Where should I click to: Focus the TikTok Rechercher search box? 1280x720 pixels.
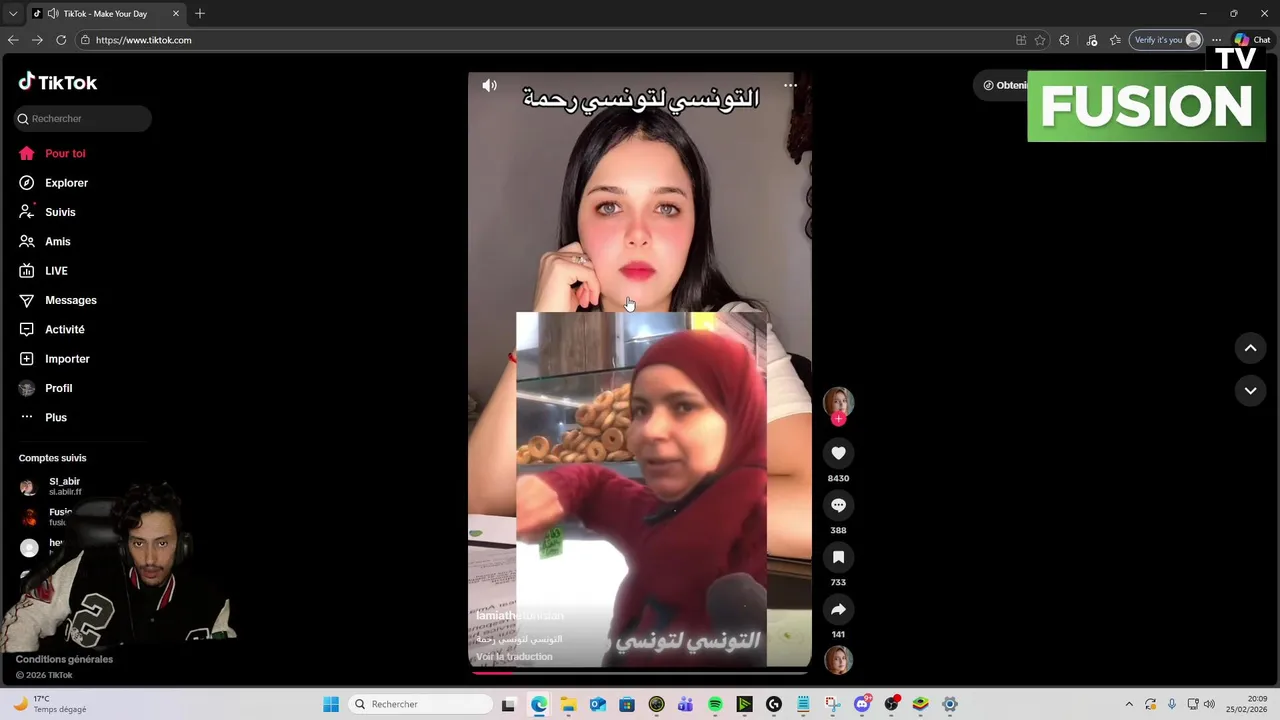(83, 118)
